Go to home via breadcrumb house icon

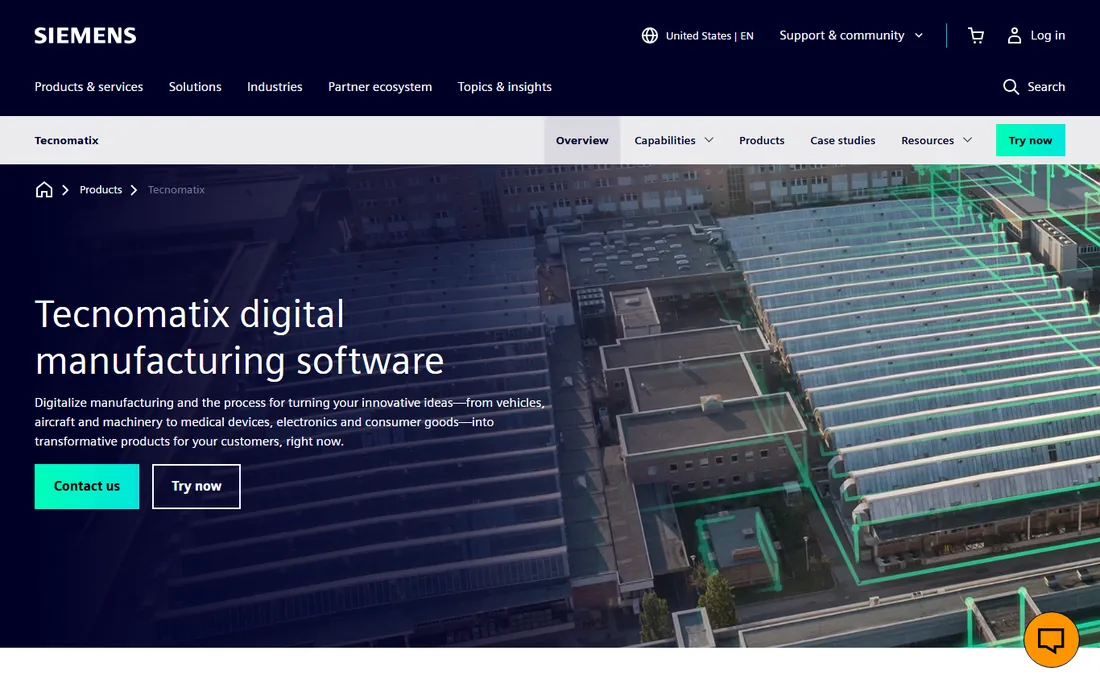[x=44, y=190]
